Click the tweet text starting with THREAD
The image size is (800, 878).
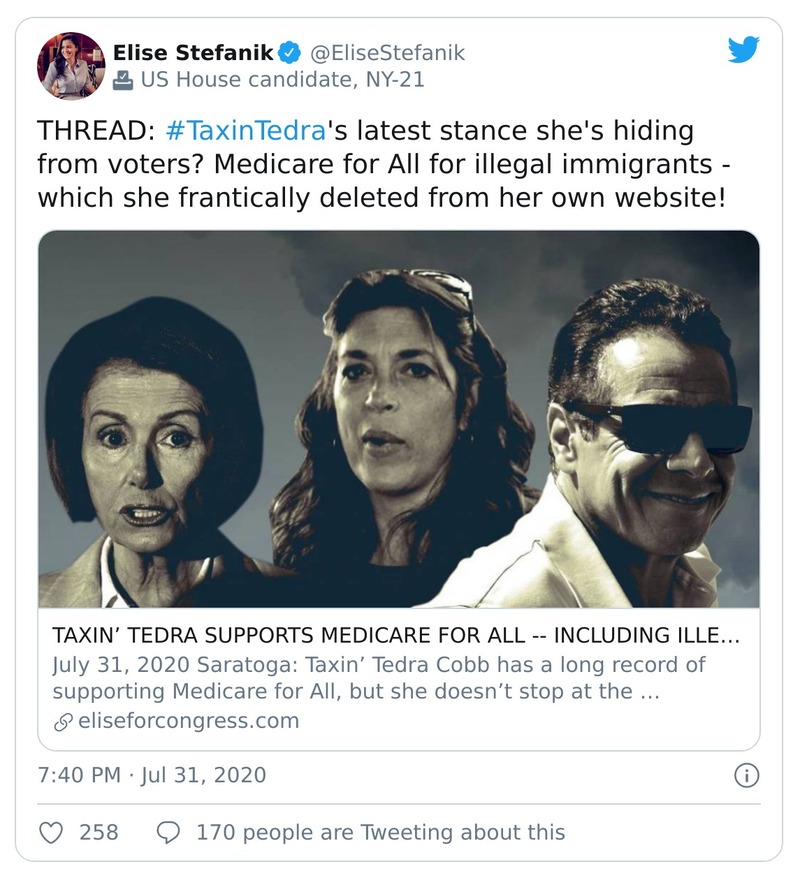(380, 164)
